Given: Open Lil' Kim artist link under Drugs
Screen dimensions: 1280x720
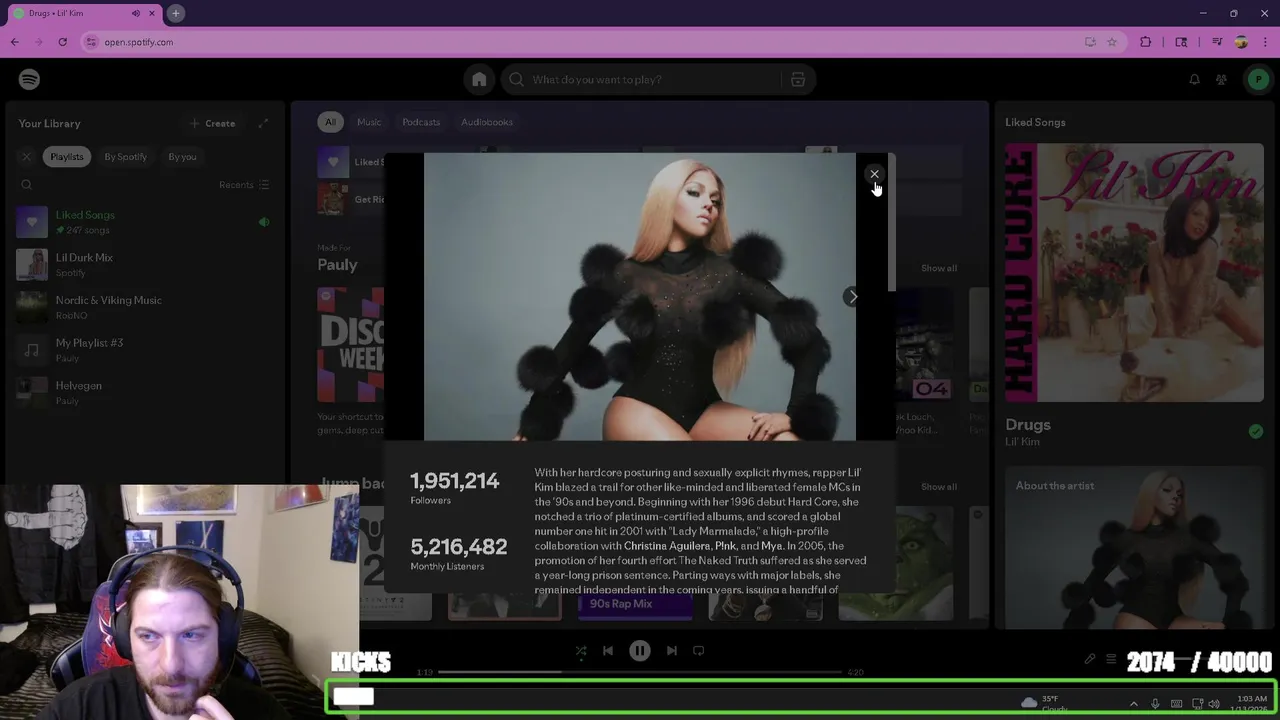Looking at the screenshot, I should tap(1023, 442).
